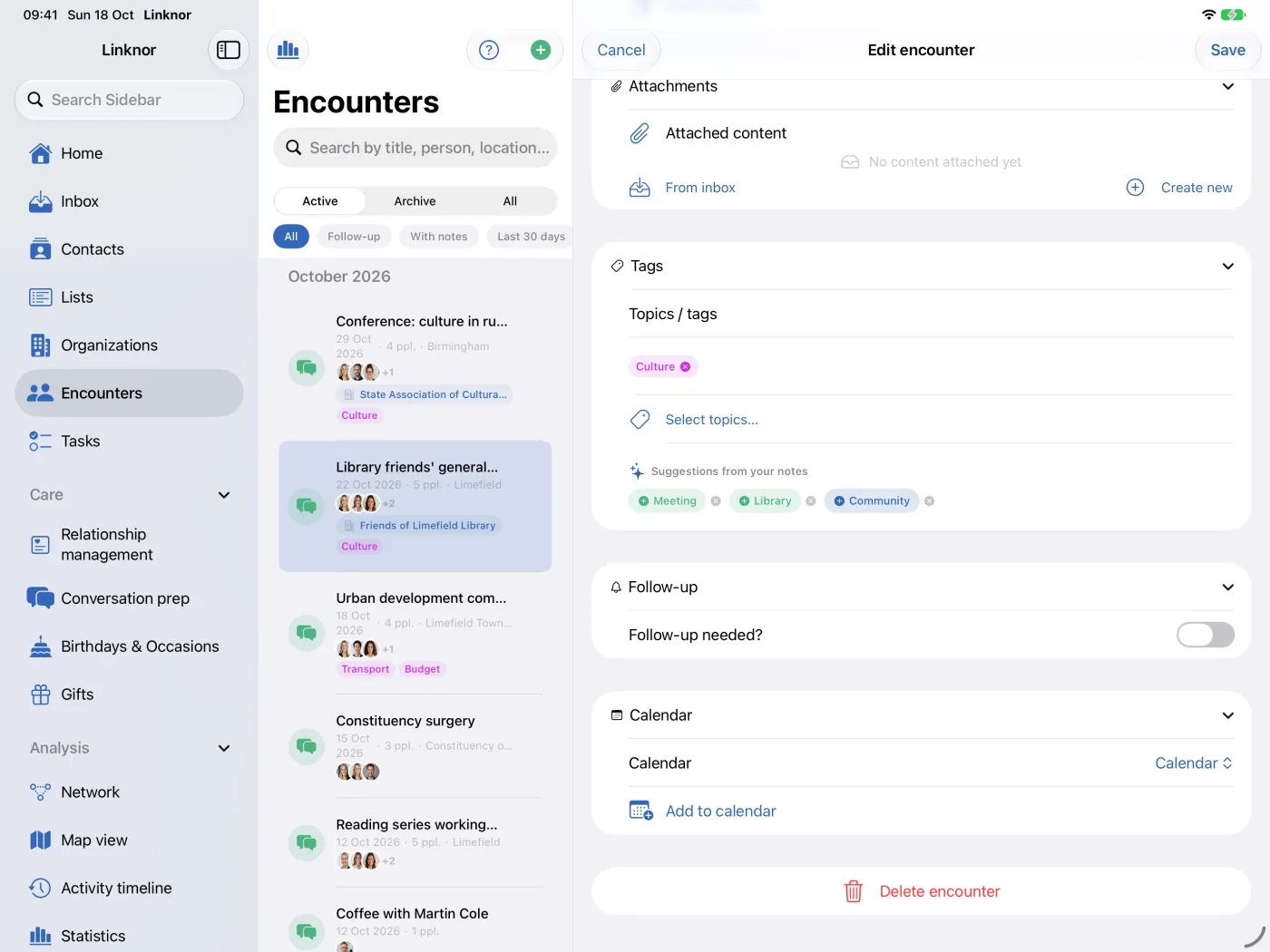
Task: Open Urban development com... encounter
Action: coord(415,633)
